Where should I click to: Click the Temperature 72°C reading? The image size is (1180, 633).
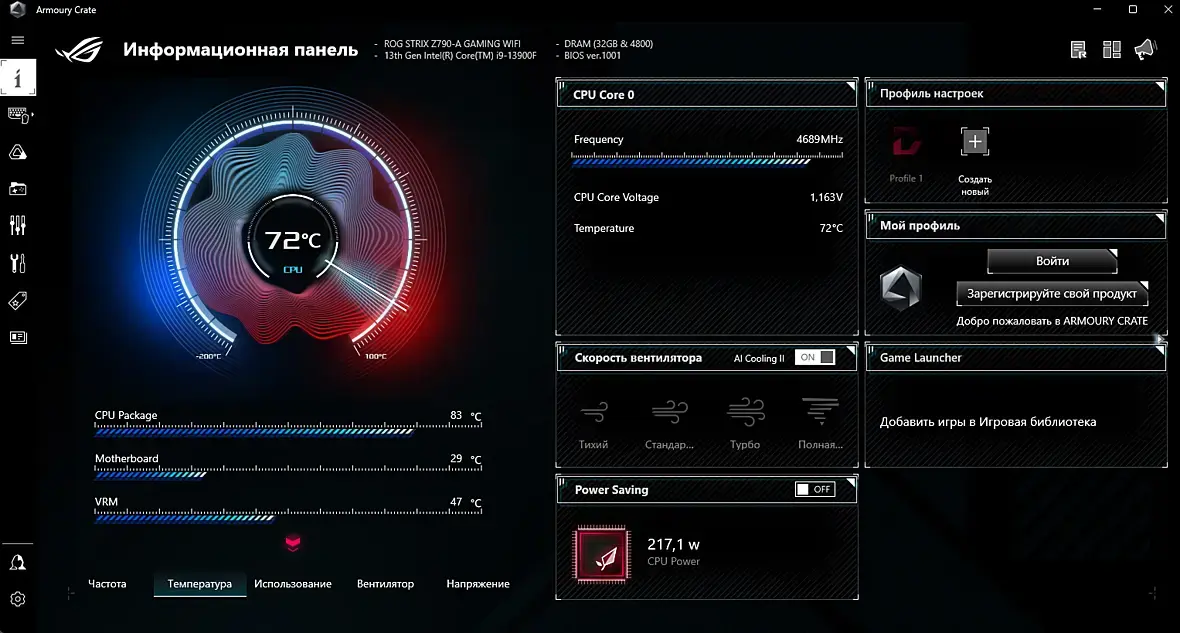pyautogui.click(x=831, y=228)
